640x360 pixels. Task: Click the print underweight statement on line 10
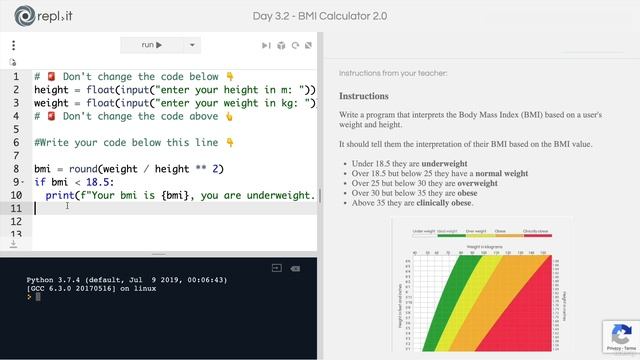[180, 195]
